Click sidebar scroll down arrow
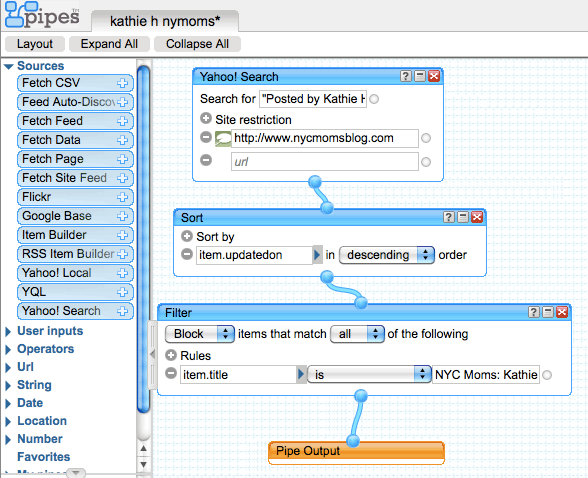Image resolution: width=588 pixels, height=478 pixels. pos(143,465)
